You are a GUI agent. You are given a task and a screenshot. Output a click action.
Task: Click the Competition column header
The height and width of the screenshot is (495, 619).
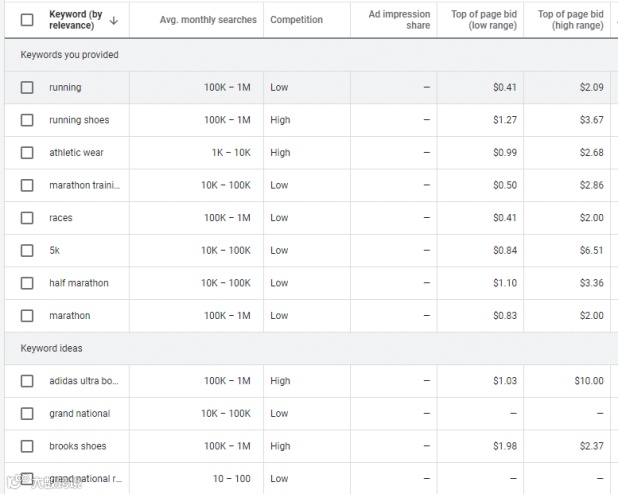point(296,20)
